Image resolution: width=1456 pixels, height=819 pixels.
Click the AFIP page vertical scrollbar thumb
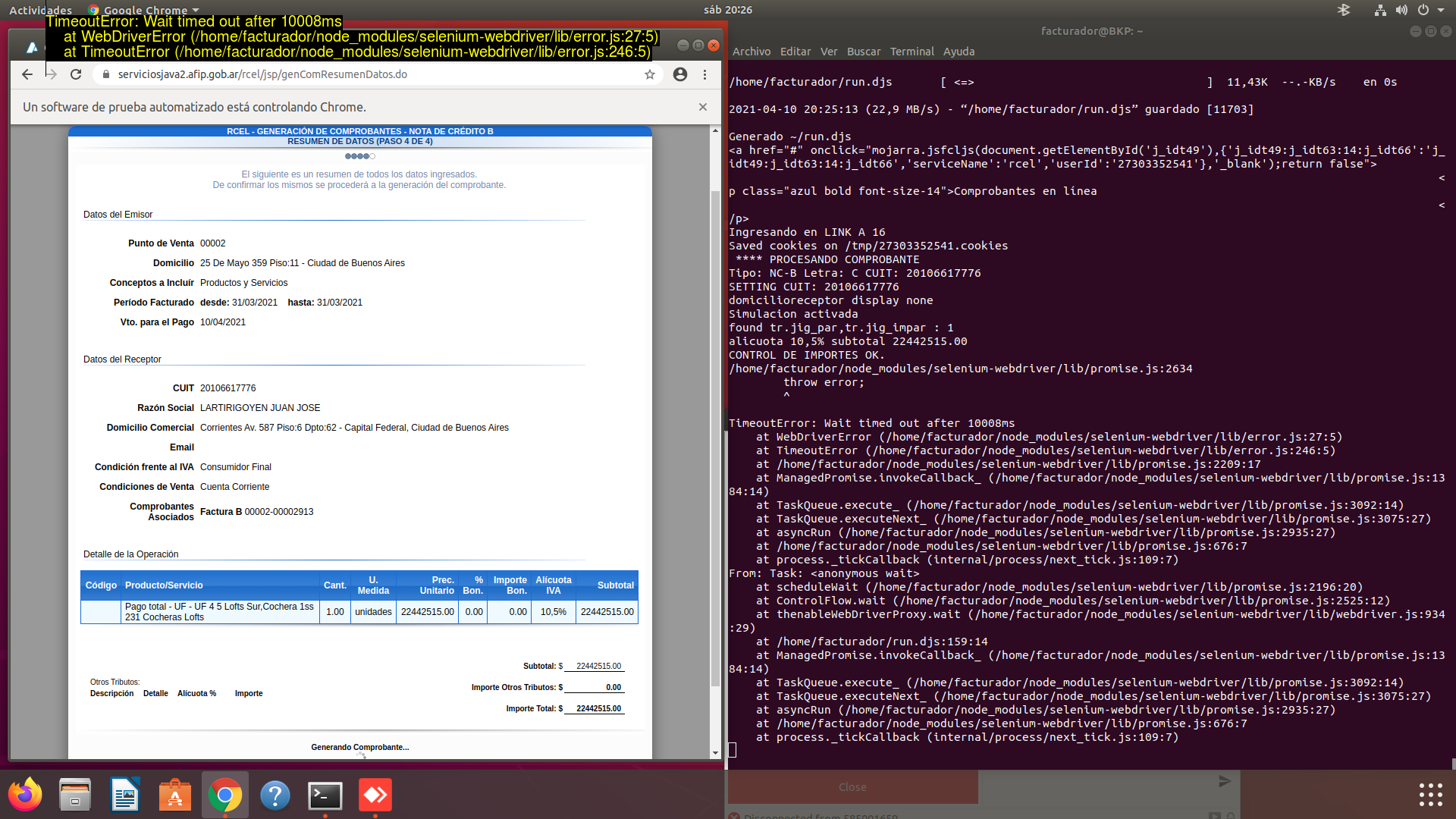point(715,438)
